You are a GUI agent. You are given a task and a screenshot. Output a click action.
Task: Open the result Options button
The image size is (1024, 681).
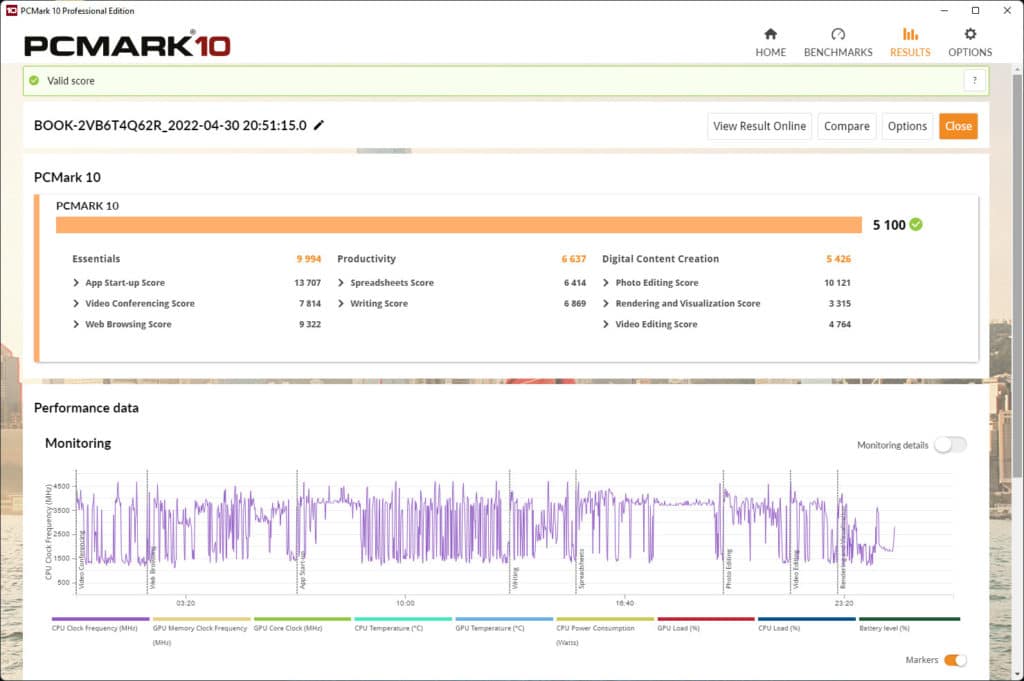(907, 126)
